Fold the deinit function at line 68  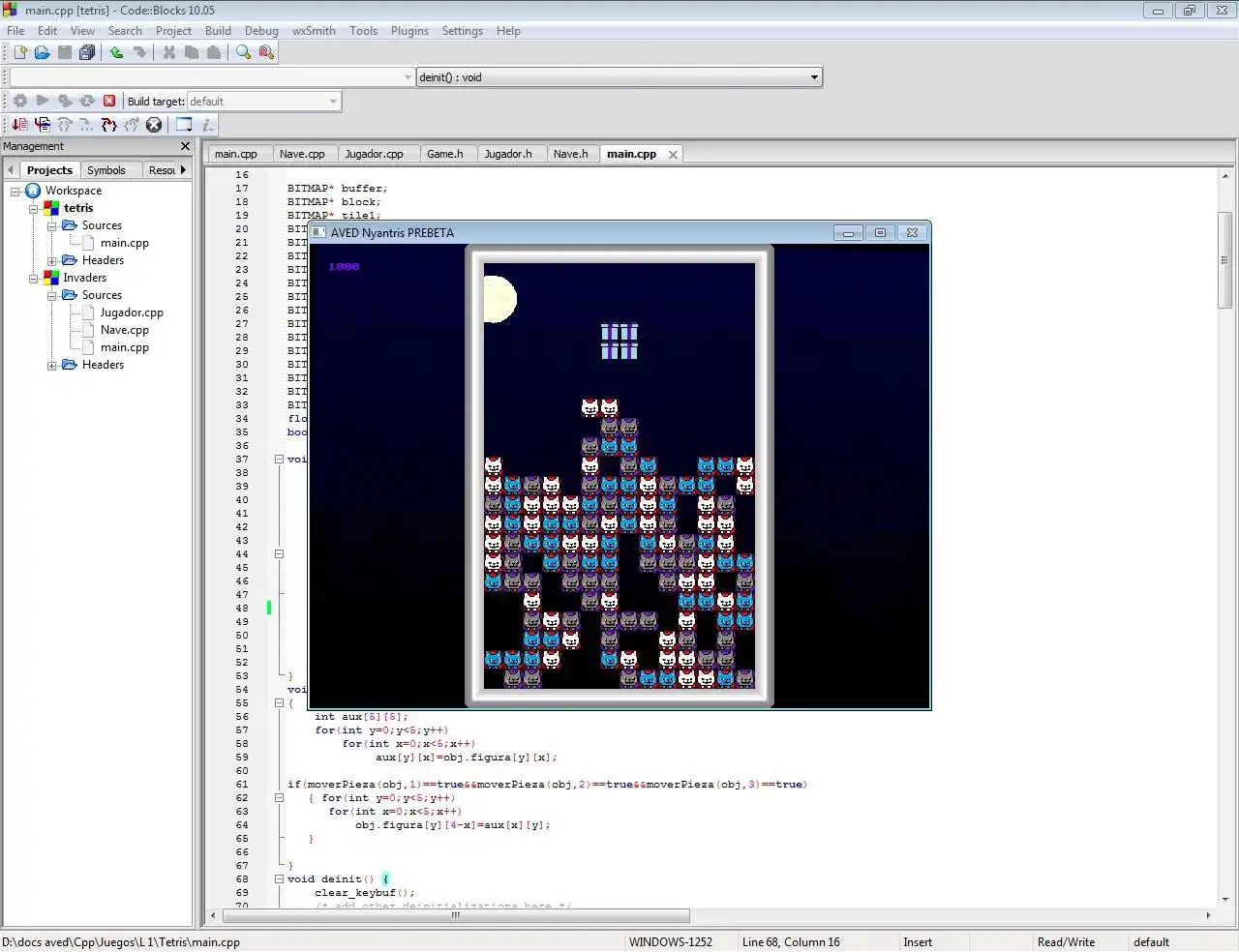(279, 879)
